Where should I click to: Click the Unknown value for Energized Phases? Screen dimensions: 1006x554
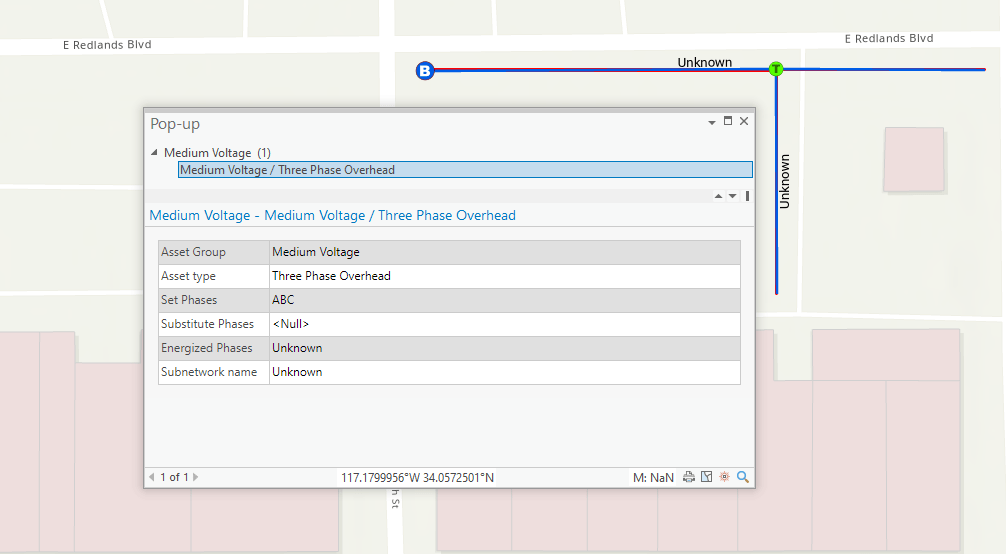504,348
